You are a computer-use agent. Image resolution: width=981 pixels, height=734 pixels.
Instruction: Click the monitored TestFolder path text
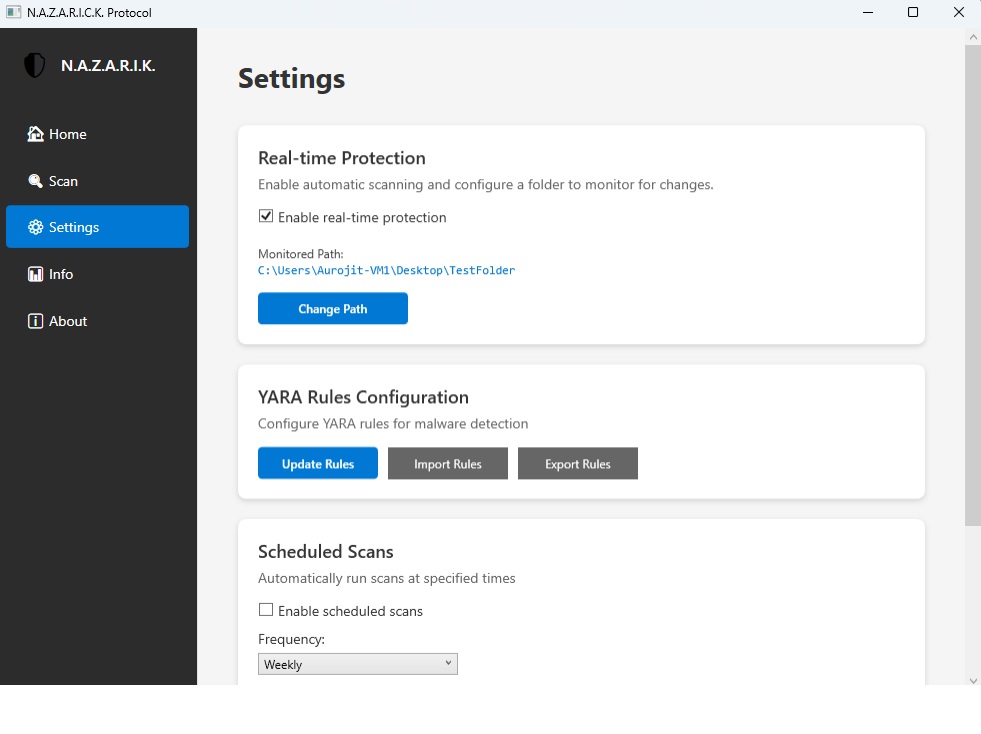[x=386, y=270]
